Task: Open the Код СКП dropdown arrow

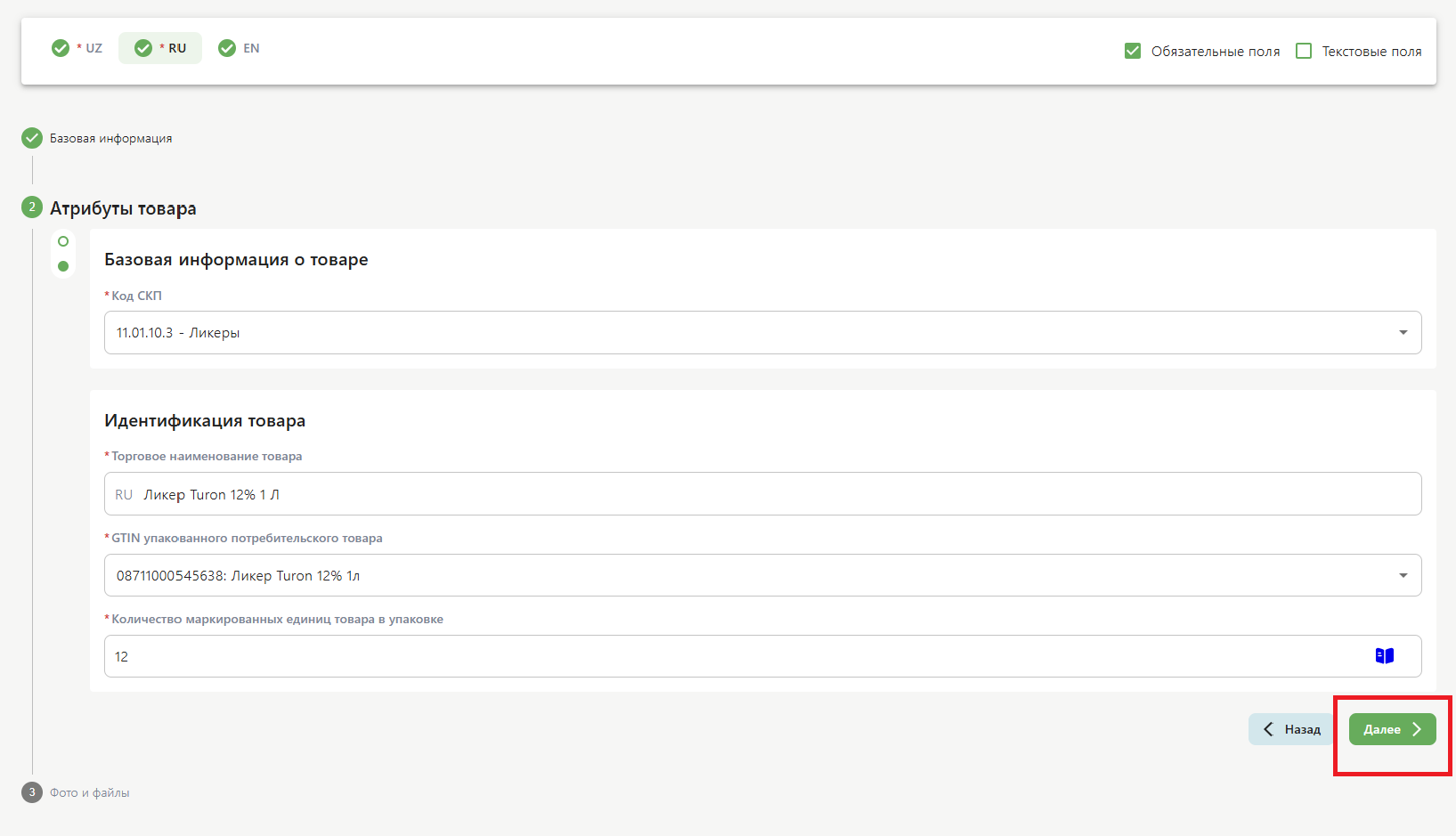Action: pos(1403,333)
